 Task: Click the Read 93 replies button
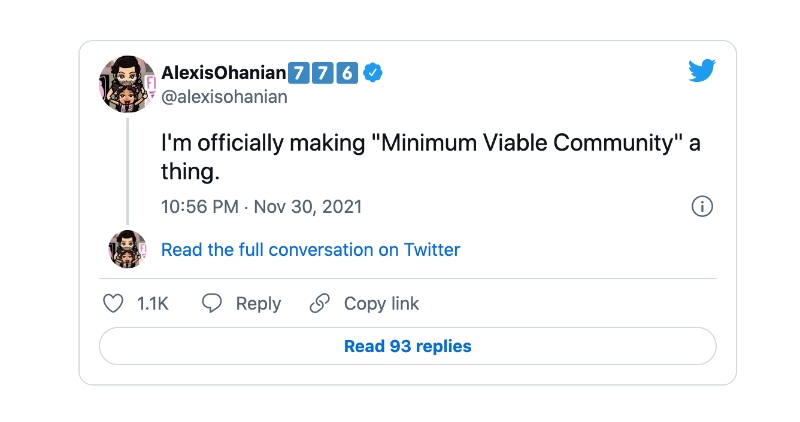click(408, 346)
